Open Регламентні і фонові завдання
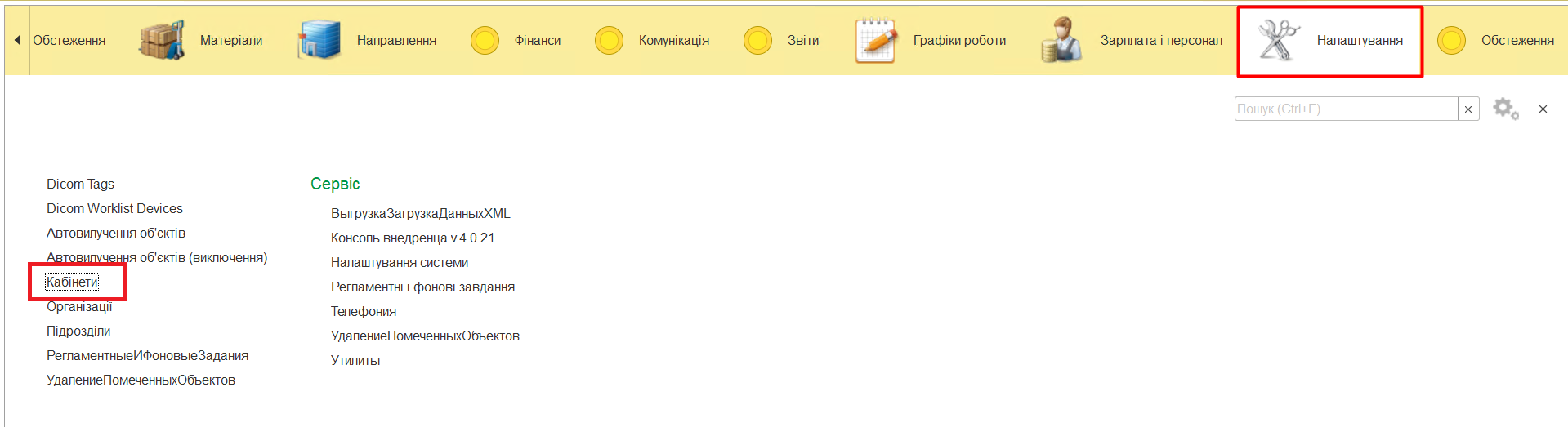Screen dimensions: 1568x427 pos(422,287)
